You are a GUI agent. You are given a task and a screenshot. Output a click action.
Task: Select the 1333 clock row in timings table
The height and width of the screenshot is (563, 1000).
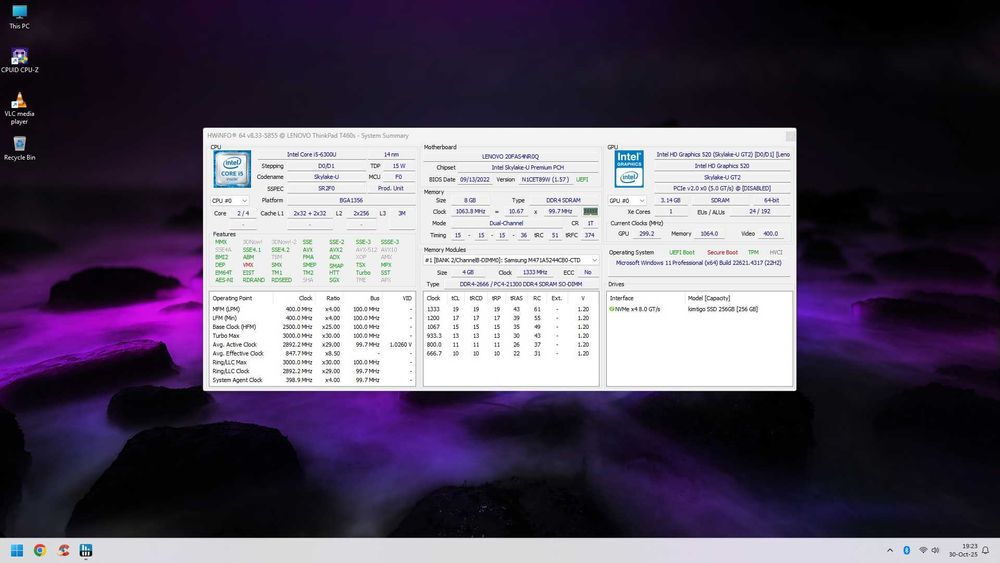tap(510, 309)
